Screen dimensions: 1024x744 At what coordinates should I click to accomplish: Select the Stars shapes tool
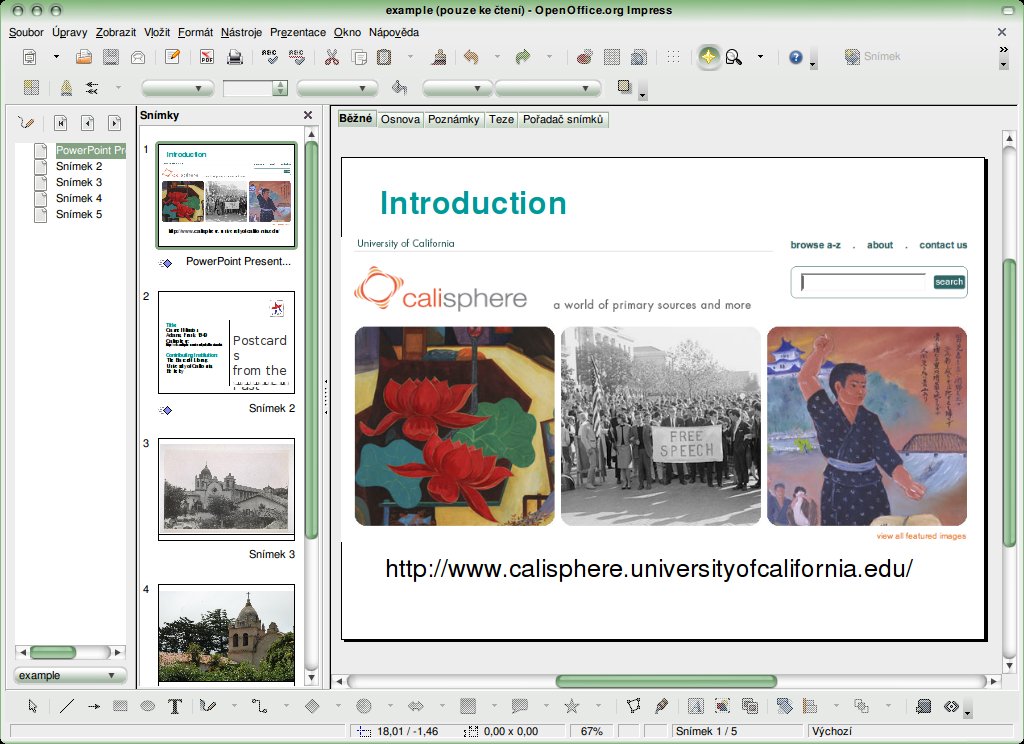coord(572,706)
